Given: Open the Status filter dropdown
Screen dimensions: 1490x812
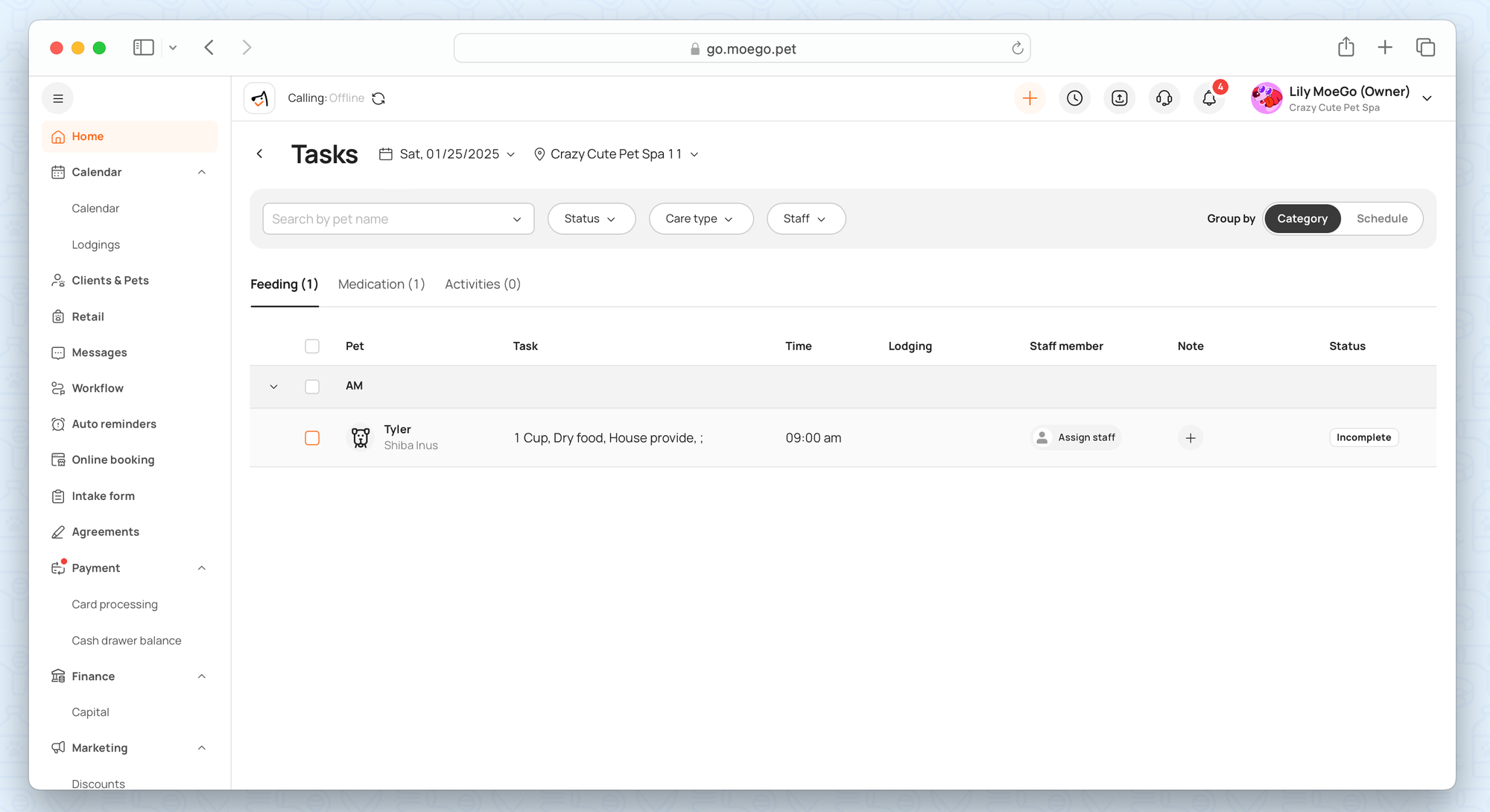Looking at the screenshot, I should (x=591, y=219).
